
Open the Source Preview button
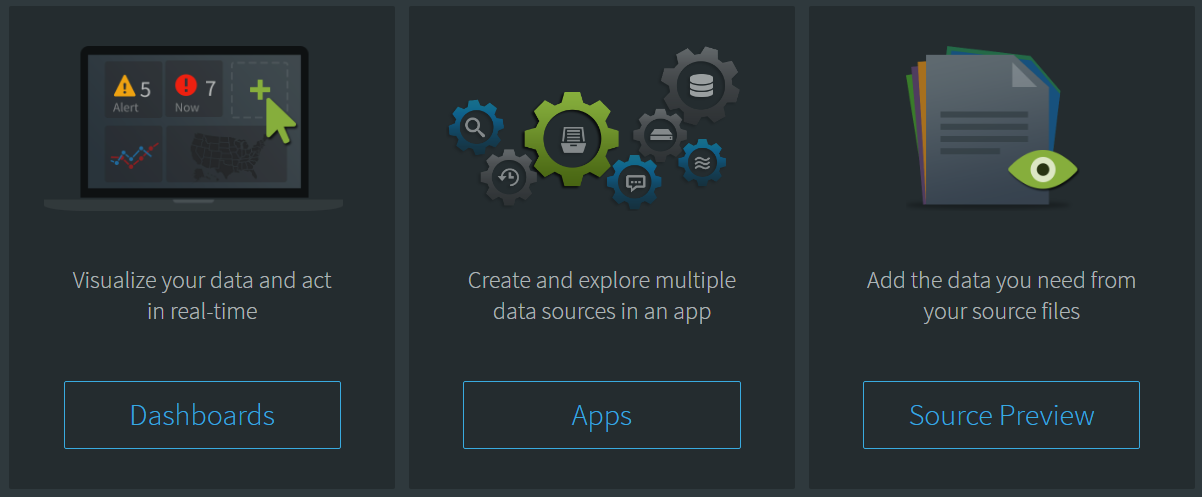pos(1001,415)
